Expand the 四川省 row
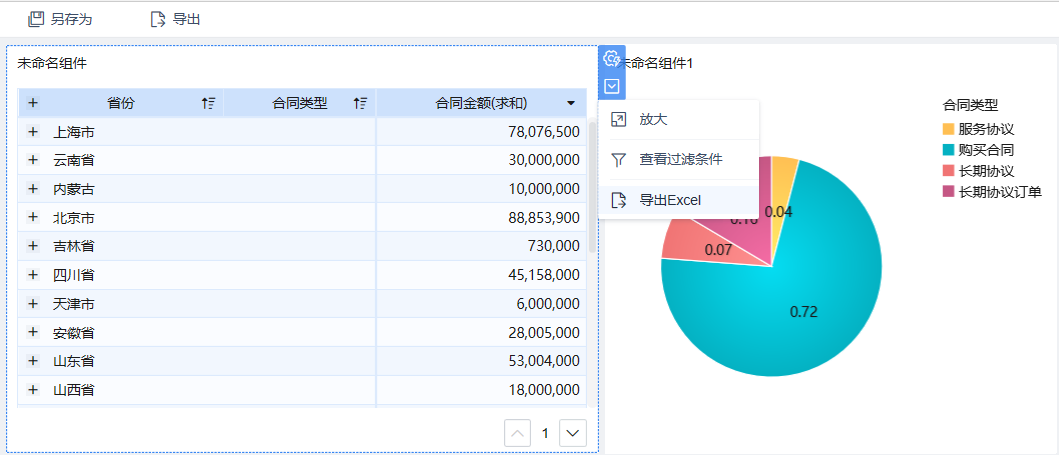The width and height of the screenshot is (1059, 455). pos(32,275)
